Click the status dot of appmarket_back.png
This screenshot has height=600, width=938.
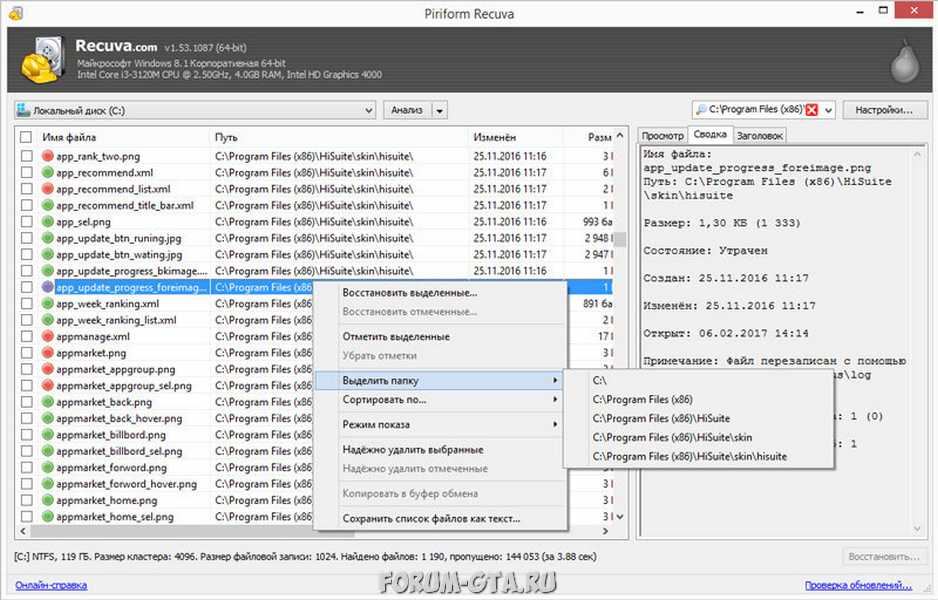pos(48,402)
